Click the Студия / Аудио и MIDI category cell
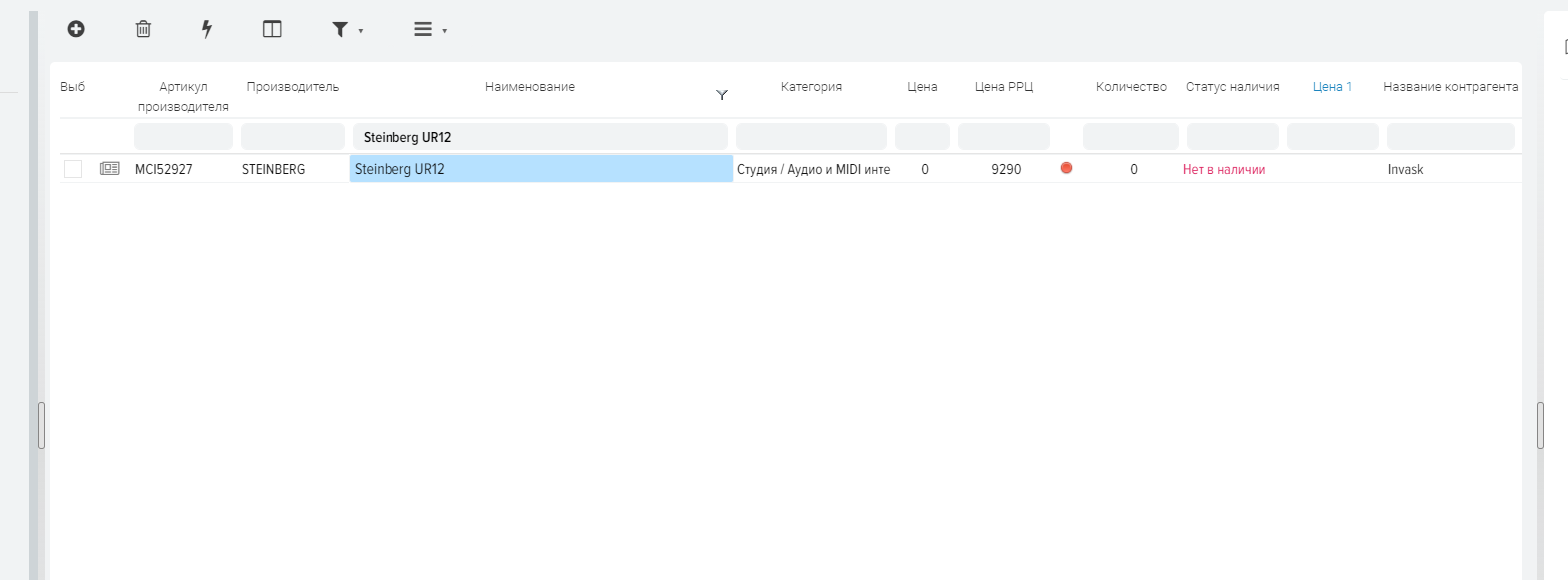Image resolution: width=1568 pixels, height=580 pixels. (813, 169)
